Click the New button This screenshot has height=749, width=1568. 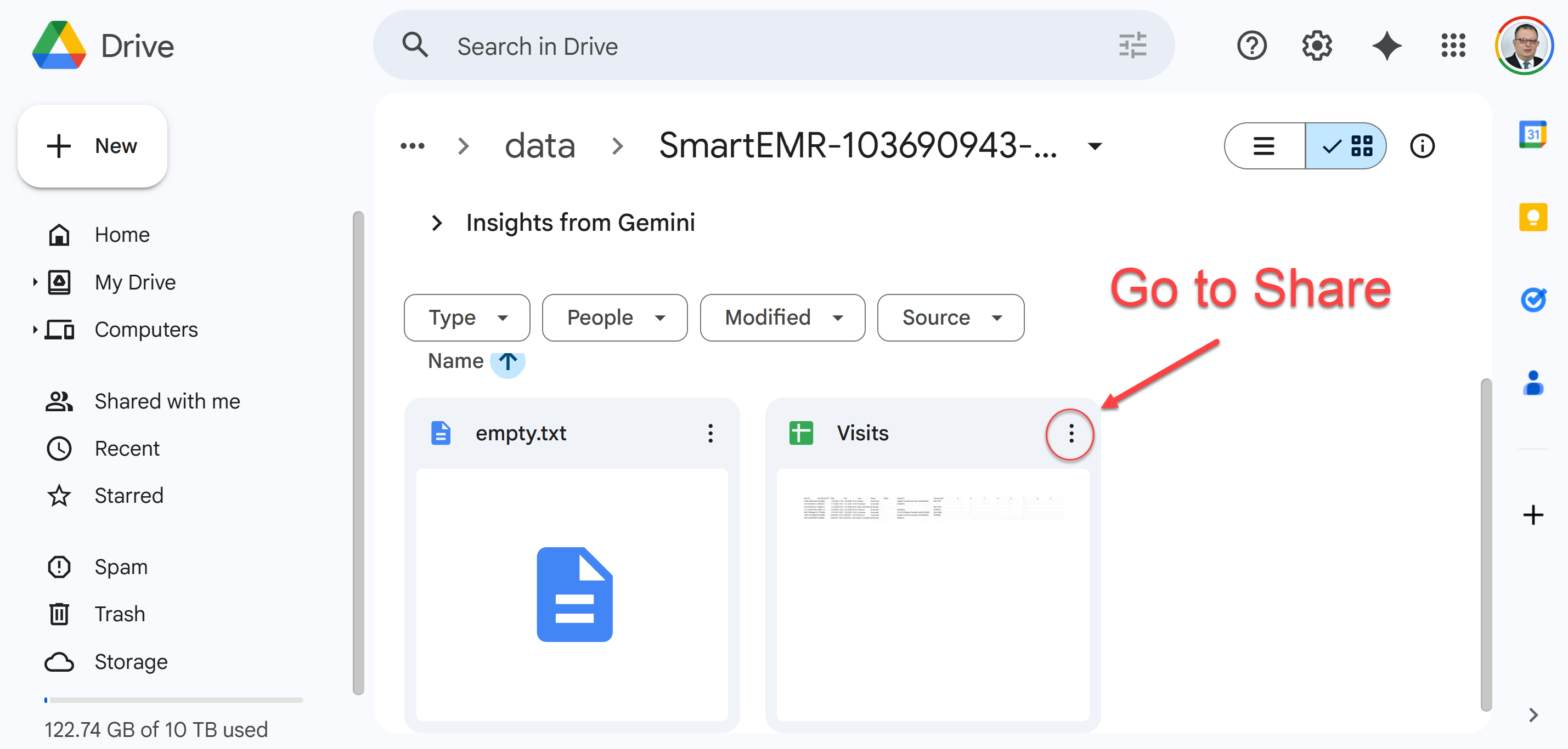[x=92, y=145]
